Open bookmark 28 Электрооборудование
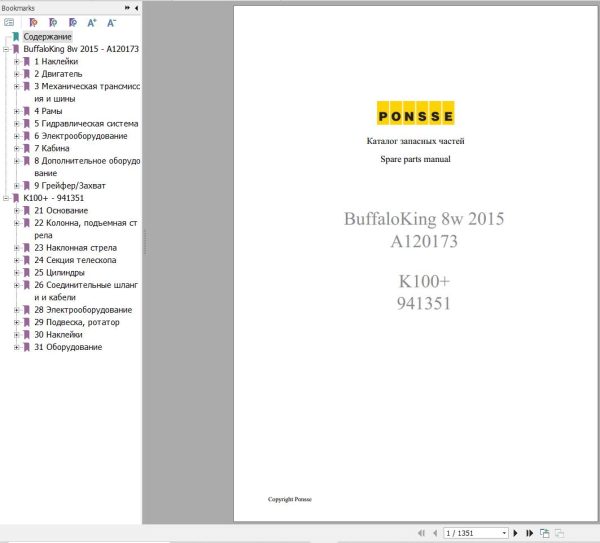 pos(83,310)
